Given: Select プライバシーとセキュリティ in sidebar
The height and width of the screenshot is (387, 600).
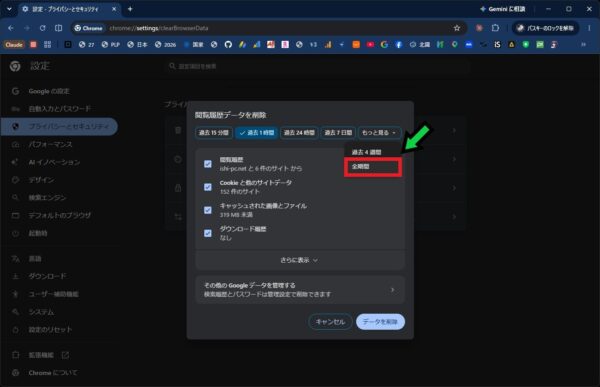Looking at the screenshot, I should [x=59, y=126].
